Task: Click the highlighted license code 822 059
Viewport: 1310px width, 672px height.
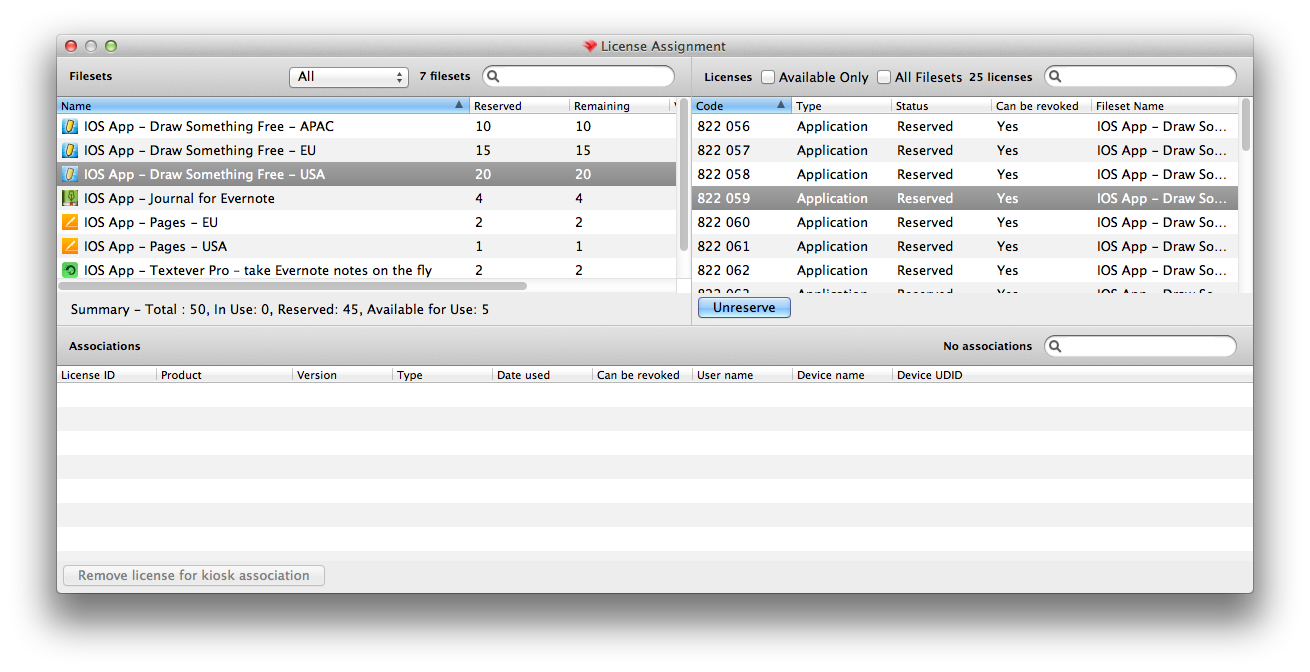Action: [965, 198]
